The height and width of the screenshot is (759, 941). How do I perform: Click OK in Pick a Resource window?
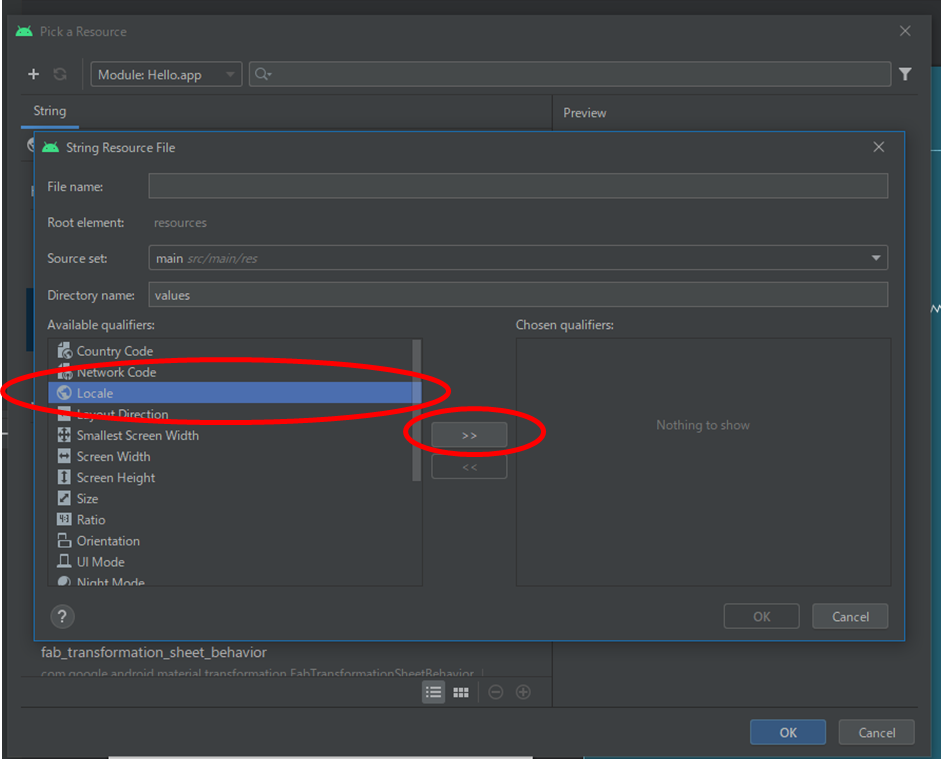point(788,732)
